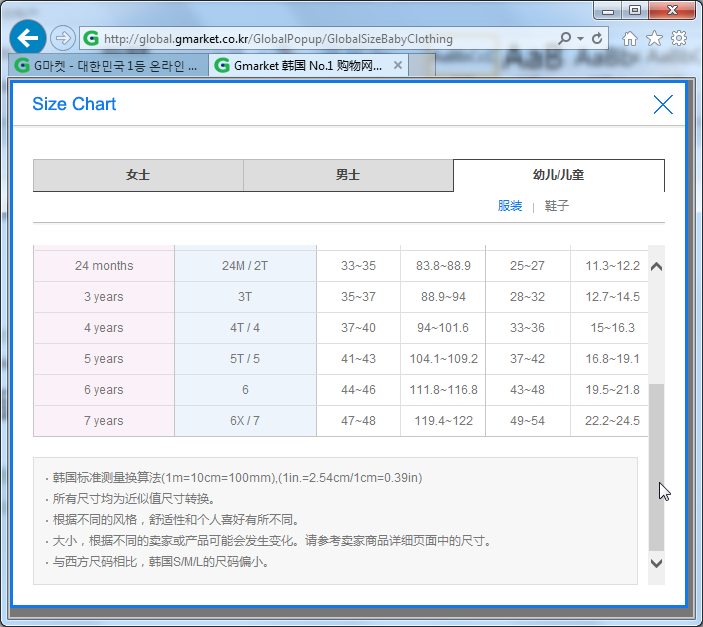Open the browser Tools gear icon
The image size is (703, 627).
click(x=679, y=39)
